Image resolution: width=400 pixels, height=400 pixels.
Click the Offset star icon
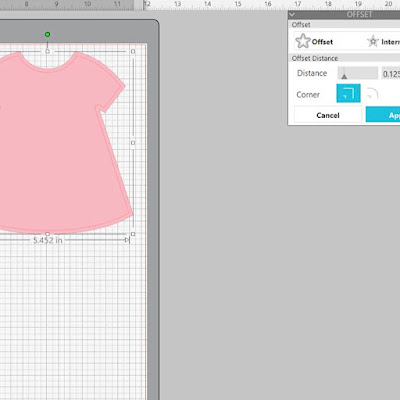click(x=303, y=41)
